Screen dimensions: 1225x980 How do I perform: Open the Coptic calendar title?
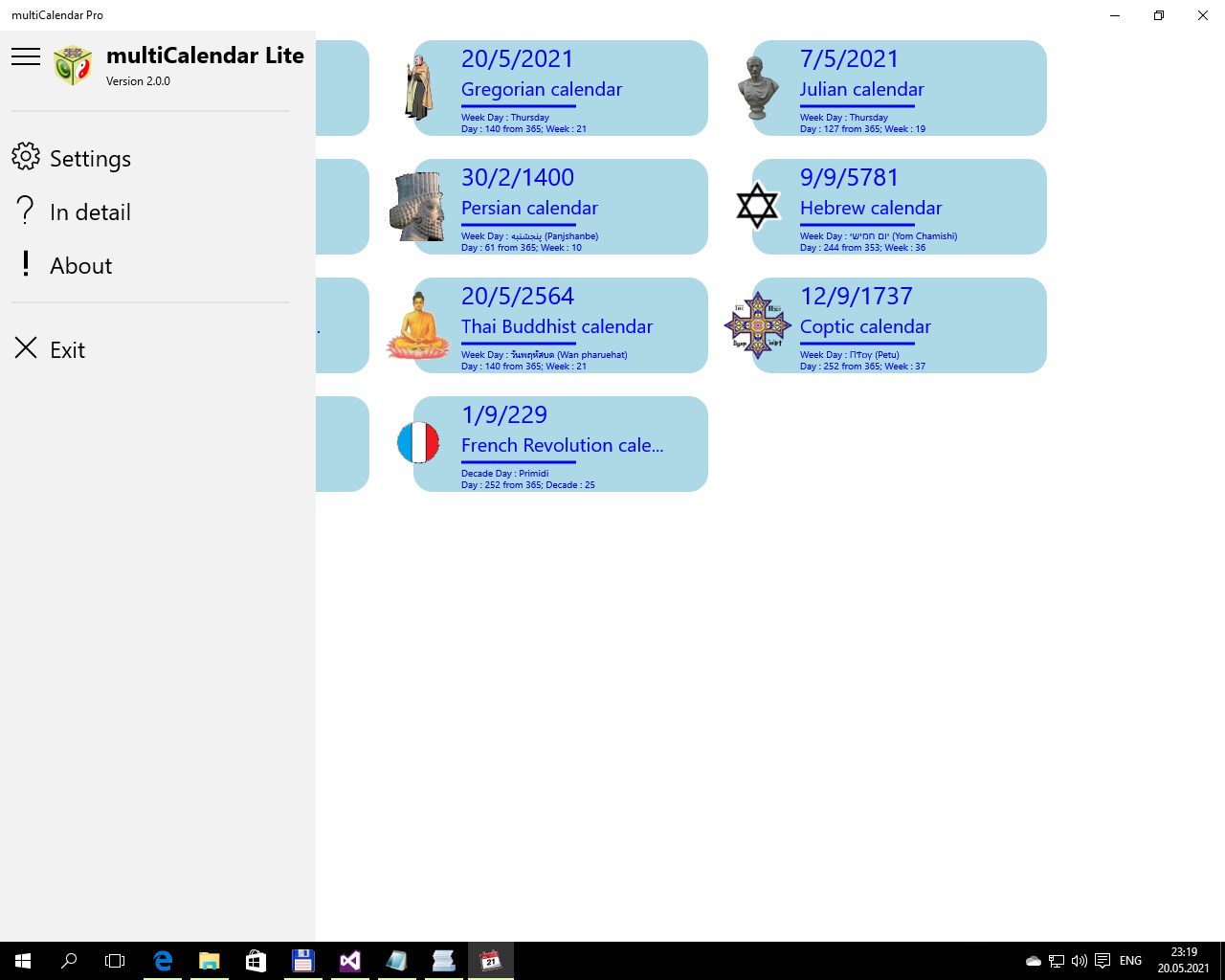865,326
